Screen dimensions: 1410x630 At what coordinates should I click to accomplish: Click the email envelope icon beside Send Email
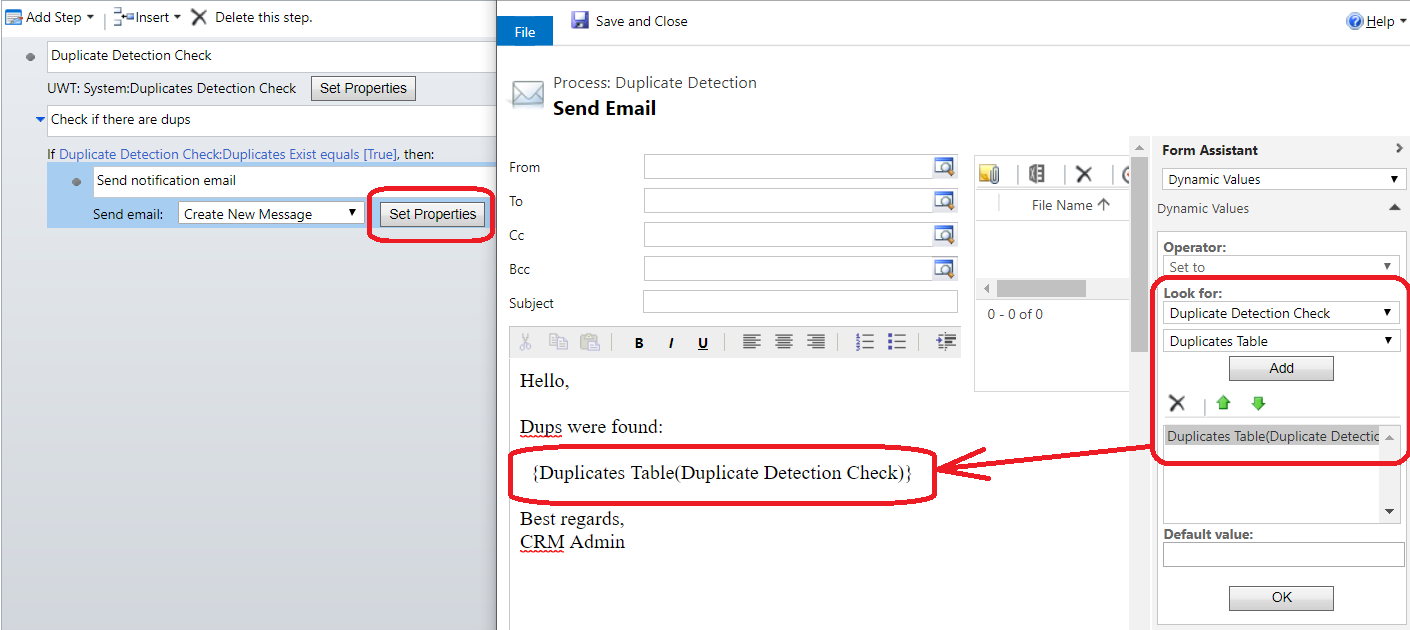coord(527,95)
